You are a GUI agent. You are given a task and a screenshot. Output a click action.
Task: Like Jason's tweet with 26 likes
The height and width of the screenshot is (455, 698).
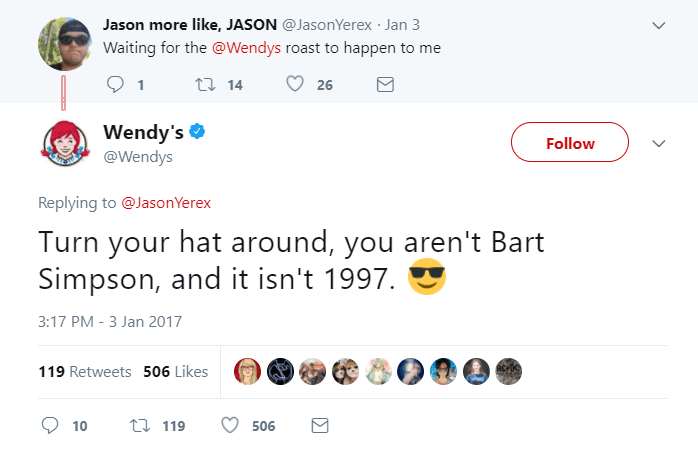coord(294,85)
